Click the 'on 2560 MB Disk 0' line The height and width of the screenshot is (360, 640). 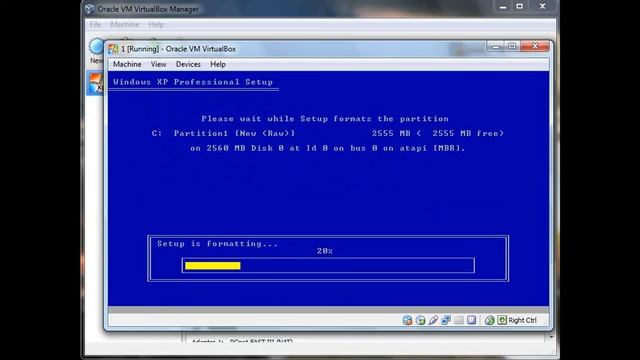pyautogui.click(x=327, y=148)
